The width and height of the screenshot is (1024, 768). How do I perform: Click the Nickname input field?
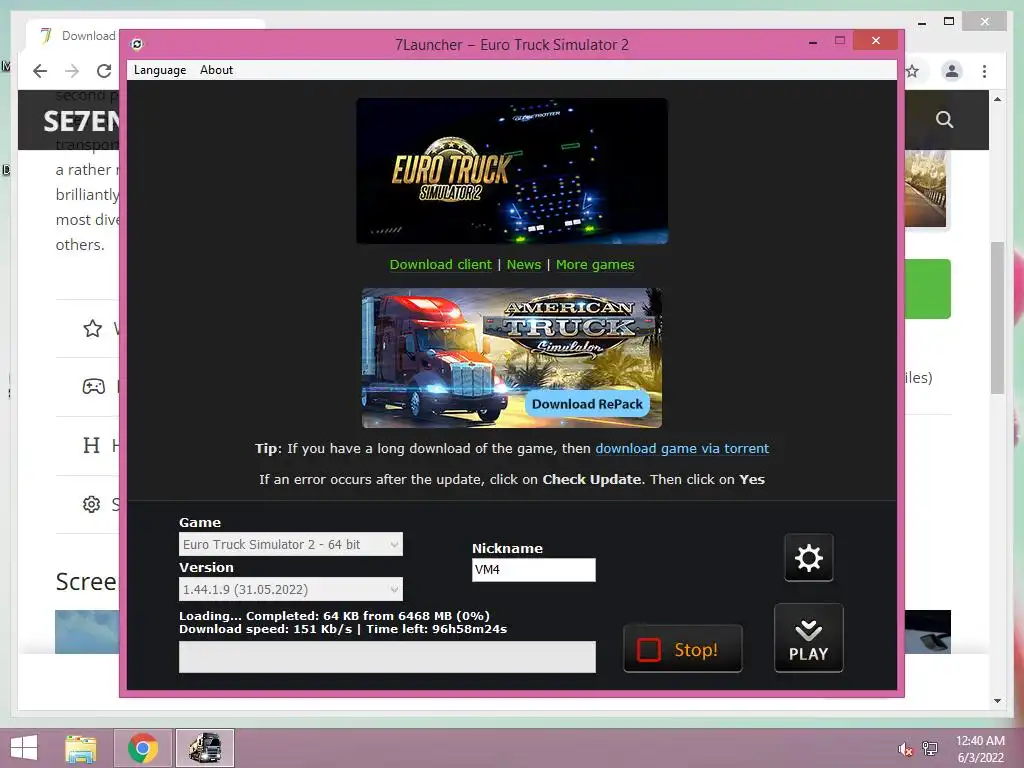click(x=534, y=569)
